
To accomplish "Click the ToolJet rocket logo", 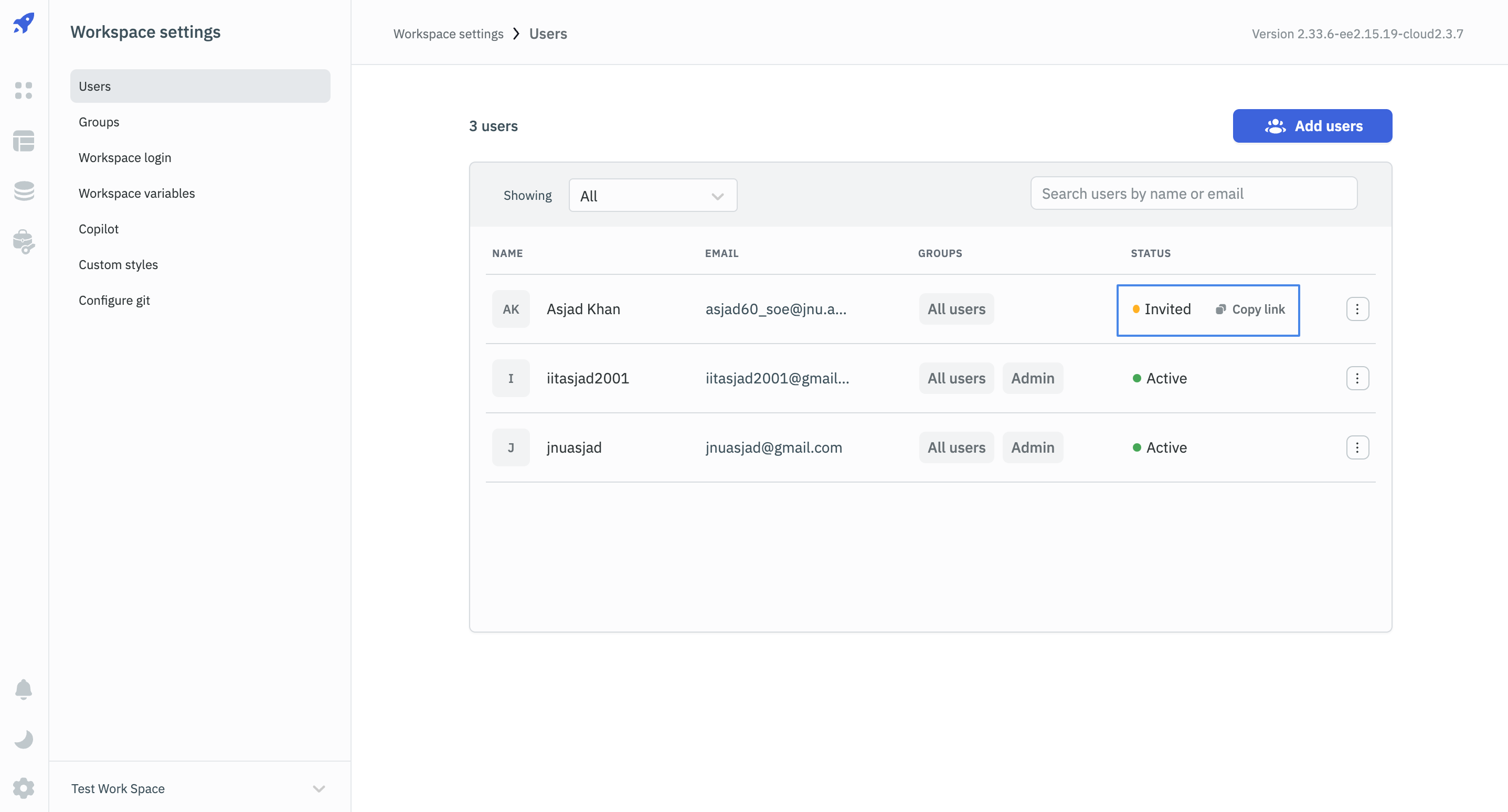I will (x=24, y=24).
